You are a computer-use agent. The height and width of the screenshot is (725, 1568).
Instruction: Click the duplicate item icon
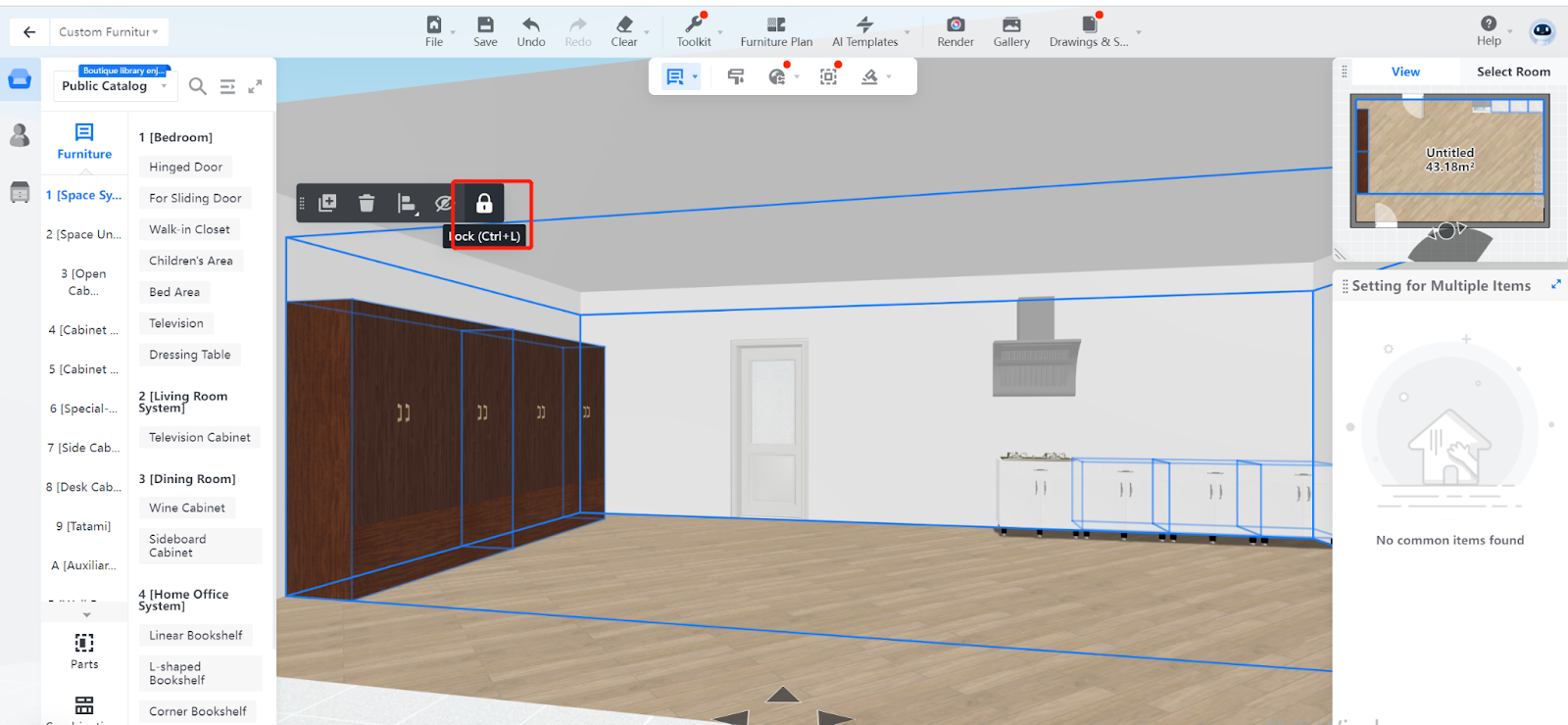click(327, 203)
